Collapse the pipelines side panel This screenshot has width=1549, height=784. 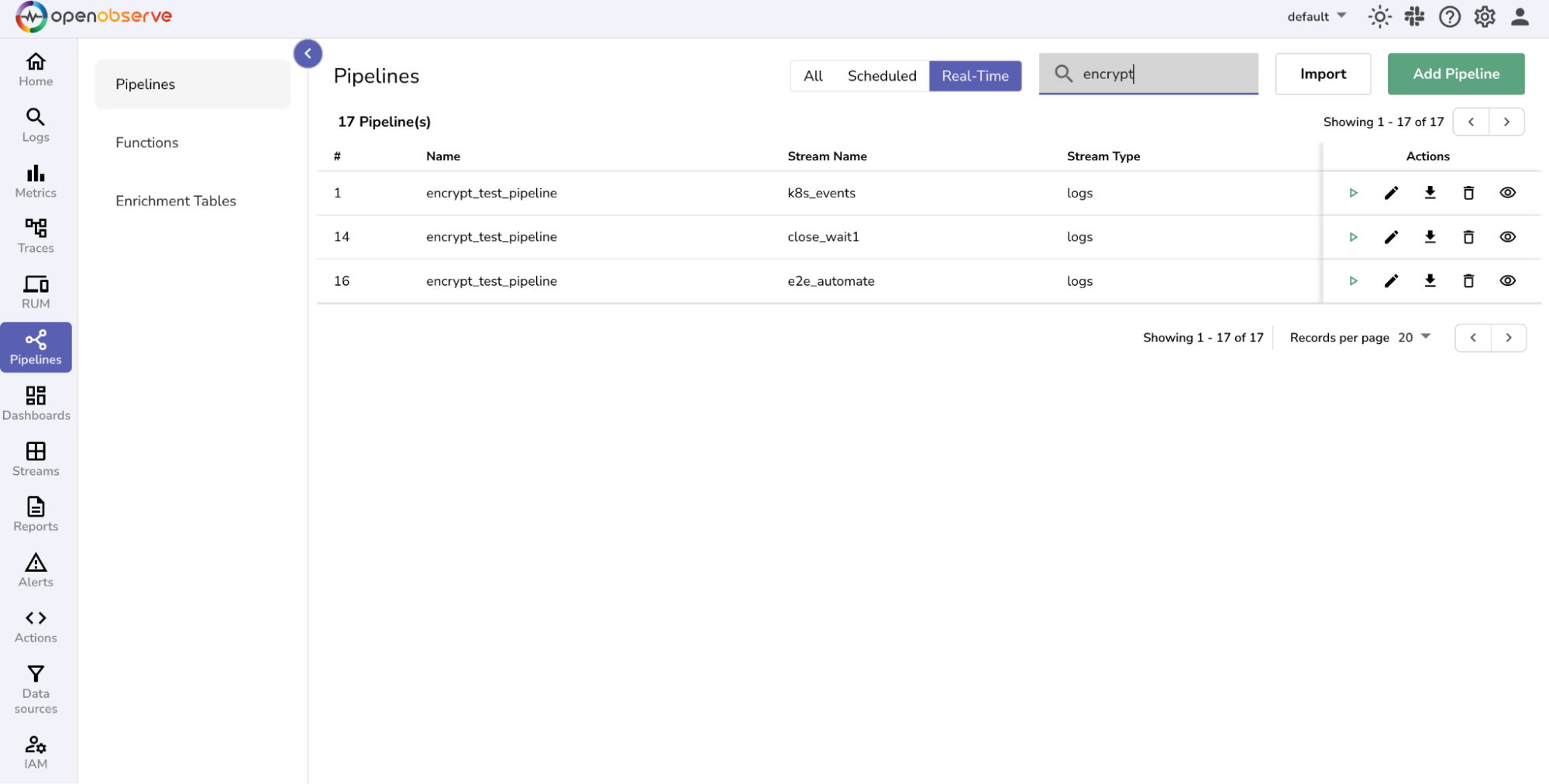coord(308,53)
